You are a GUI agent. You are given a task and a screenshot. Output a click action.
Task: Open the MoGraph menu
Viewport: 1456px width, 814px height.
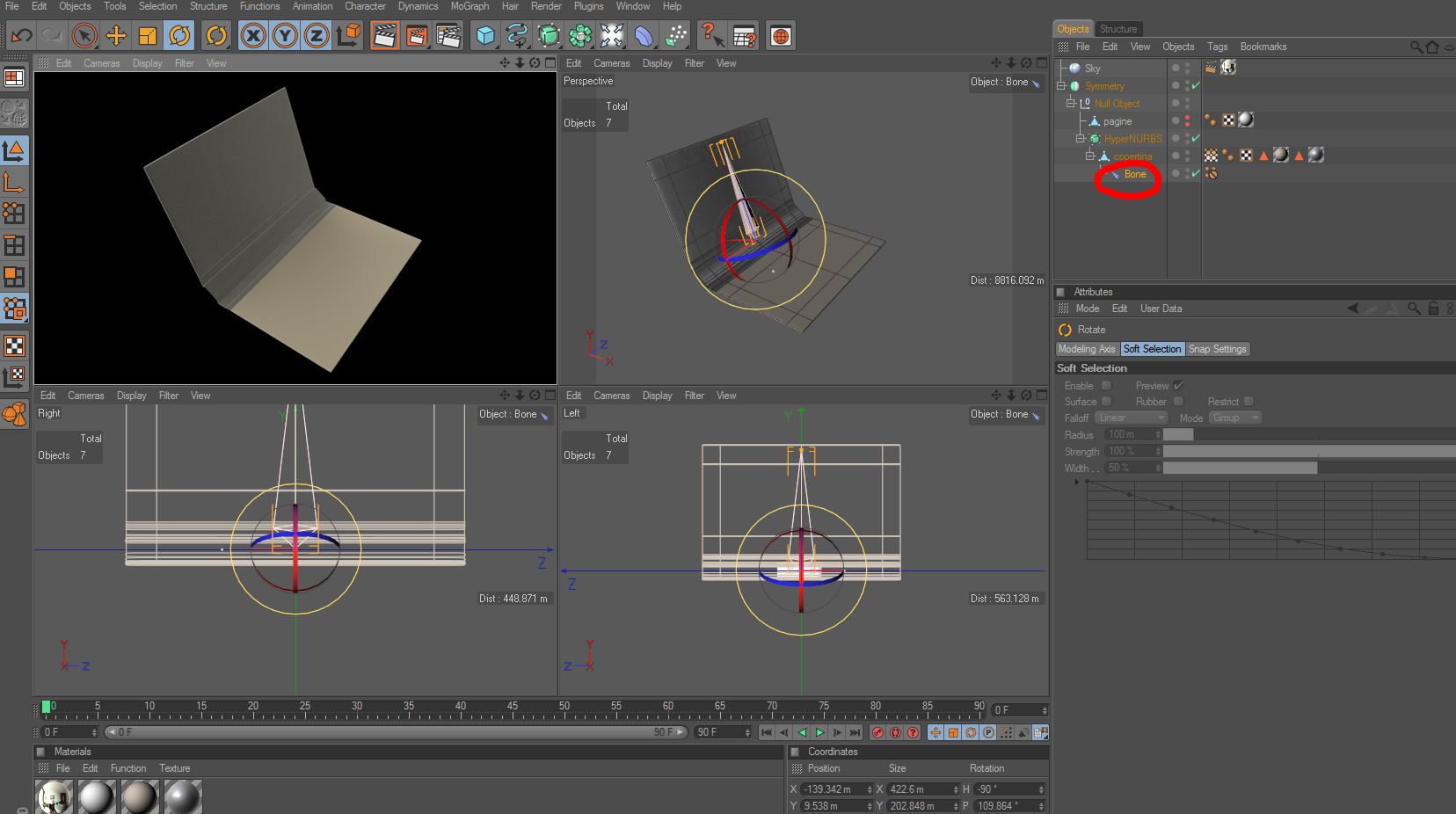(470, 6)
